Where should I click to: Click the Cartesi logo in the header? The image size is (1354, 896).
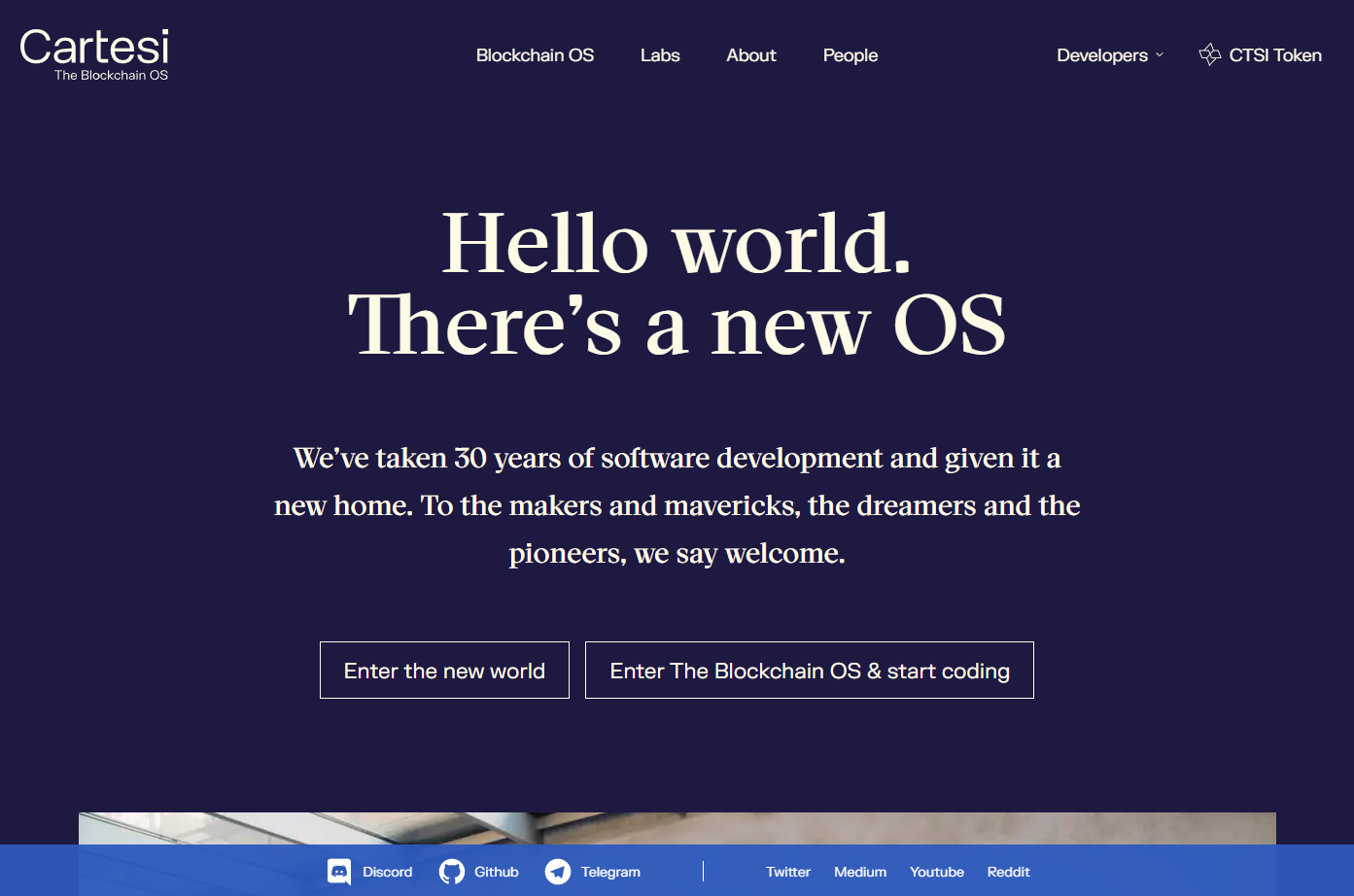click(94, 54)
